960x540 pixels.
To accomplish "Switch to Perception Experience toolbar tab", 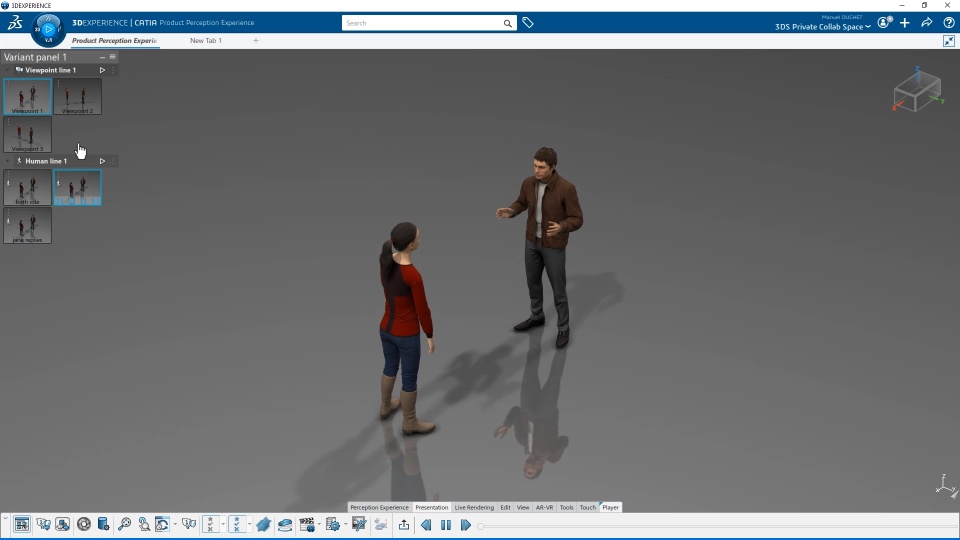I will click(379, 508).
